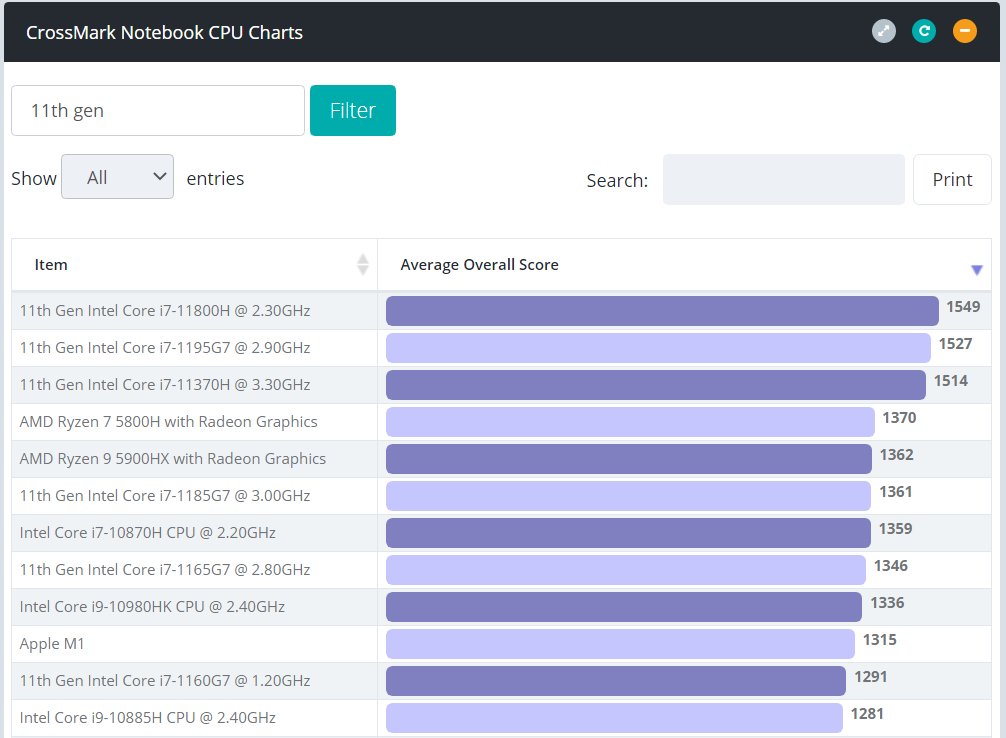Select the i7-11370H @ 3.30GHz row

tap(502, 385)
